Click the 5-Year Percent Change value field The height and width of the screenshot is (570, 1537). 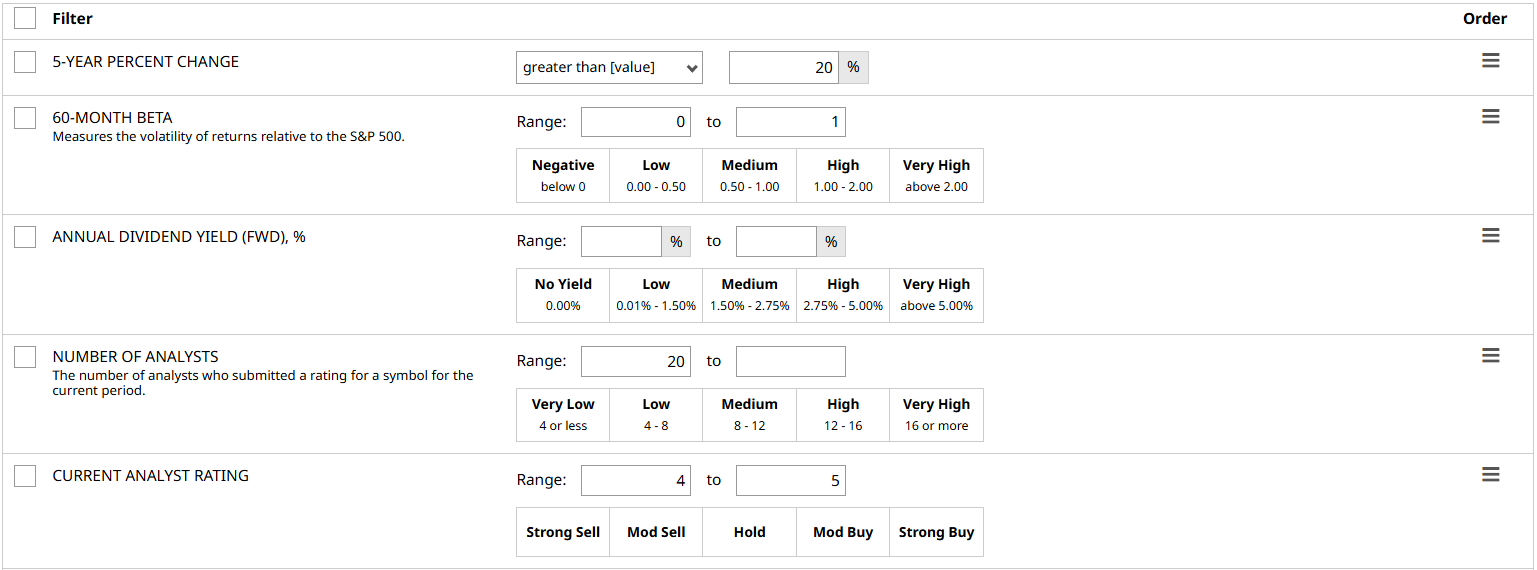pos(784,67)
